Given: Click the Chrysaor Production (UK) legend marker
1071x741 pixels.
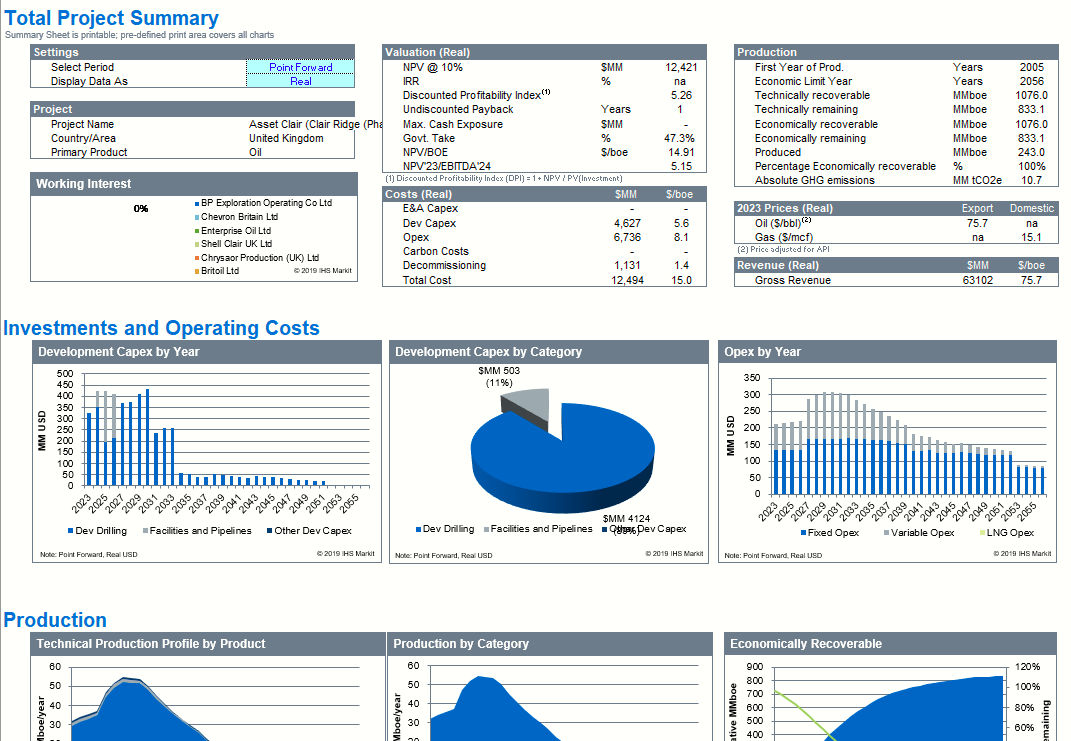Looking at the screenshot, I should pyautogui.click(x=197, y=258).
